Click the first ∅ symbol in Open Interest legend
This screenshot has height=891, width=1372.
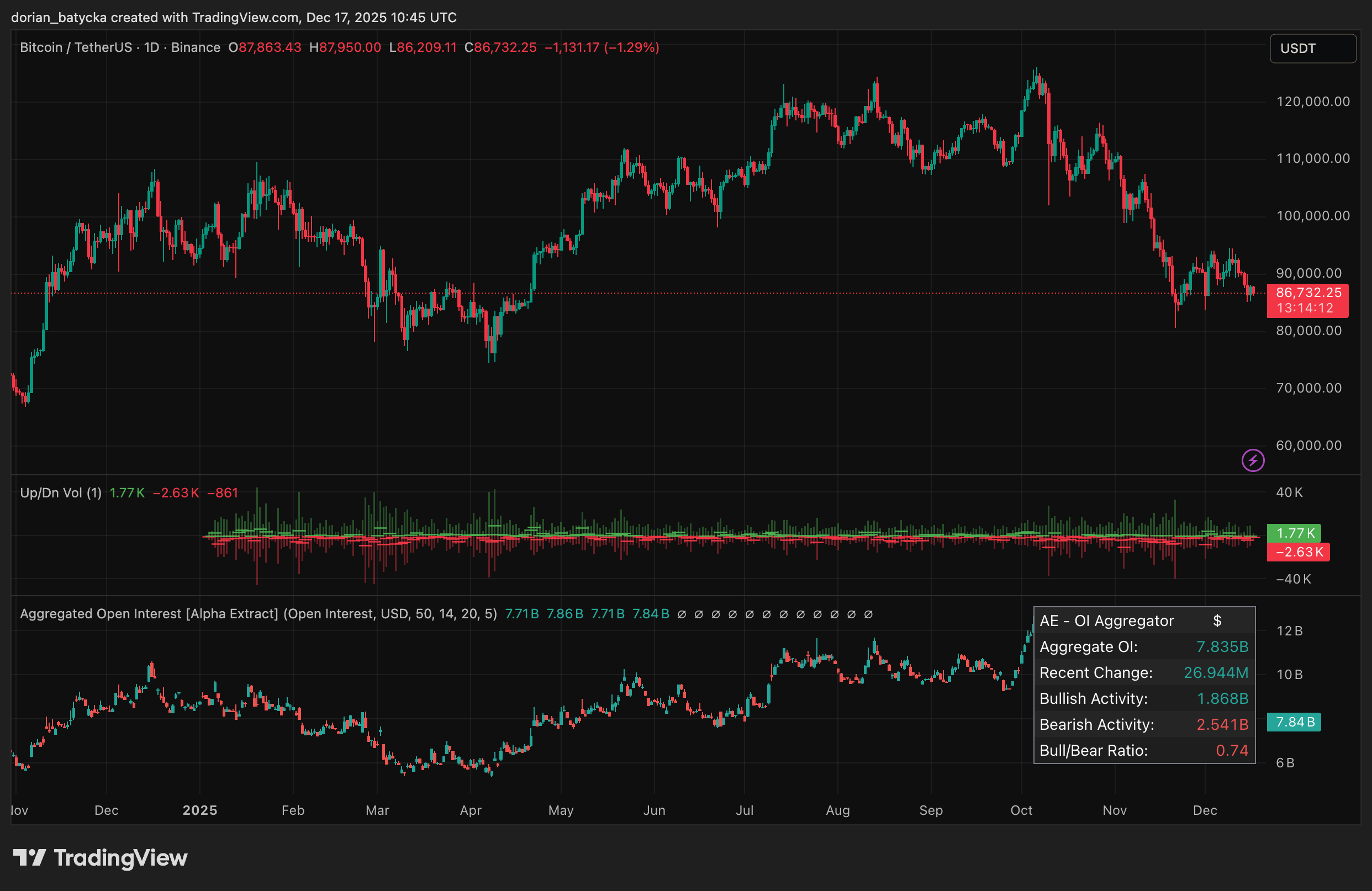click(682, 614)
